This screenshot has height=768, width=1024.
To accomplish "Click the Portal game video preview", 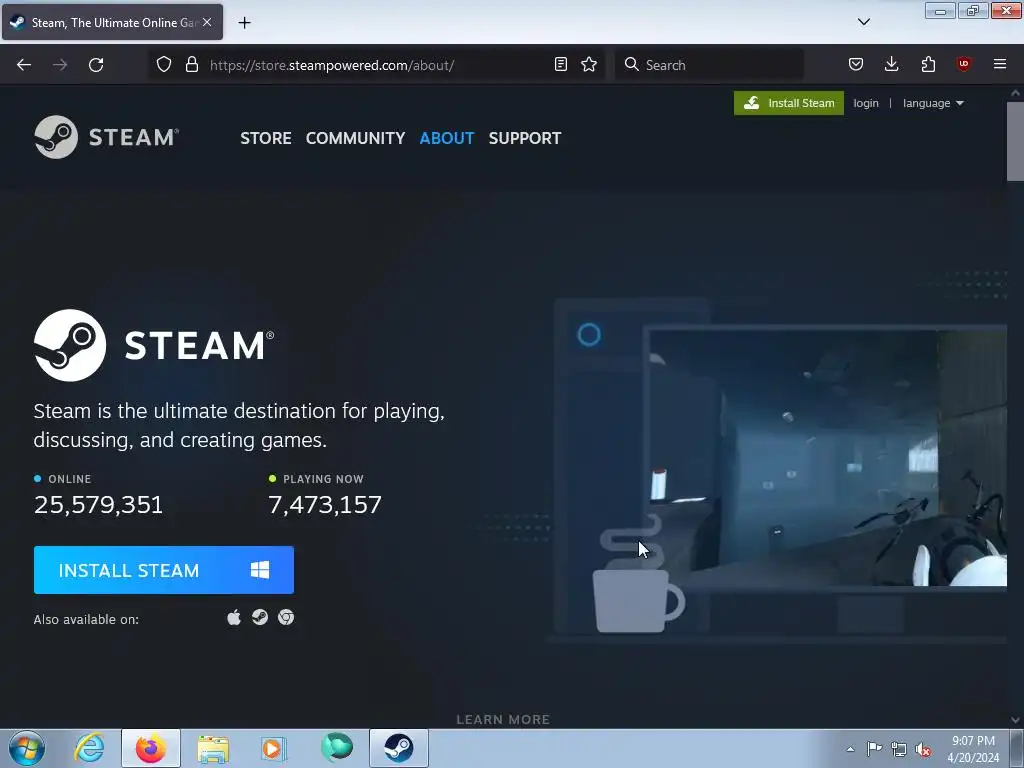I will [x=828, y=457].
